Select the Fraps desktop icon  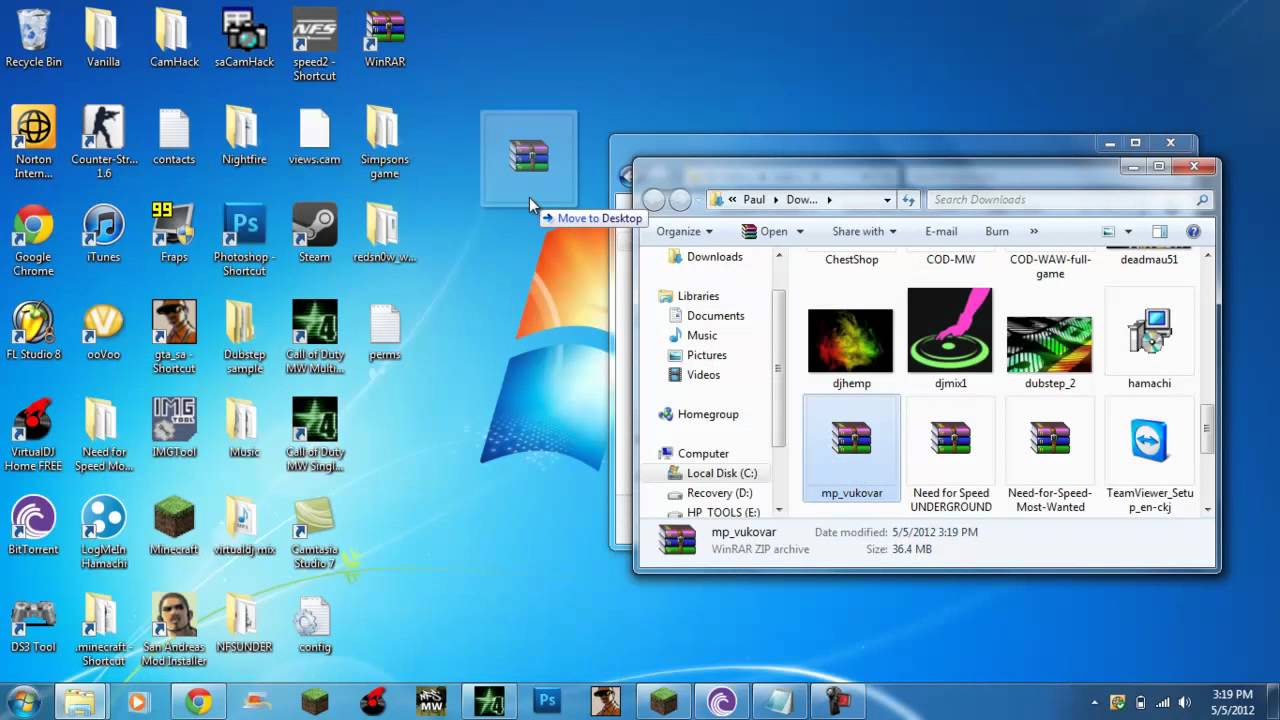pyautogui.click(x=174, y=234)
